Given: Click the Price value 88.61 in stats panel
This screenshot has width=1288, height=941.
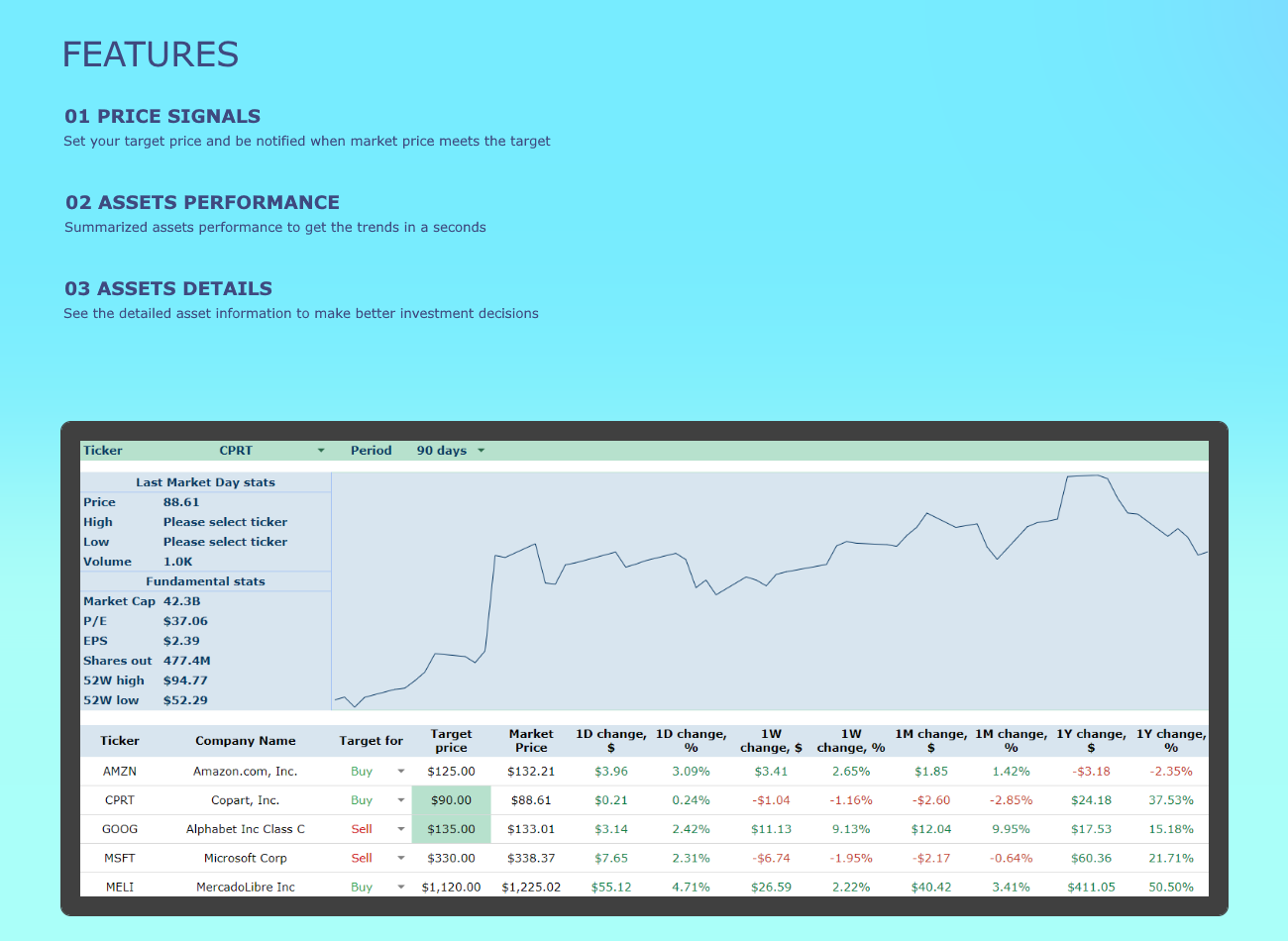Looking at the screenshot, I should point(181,502).
